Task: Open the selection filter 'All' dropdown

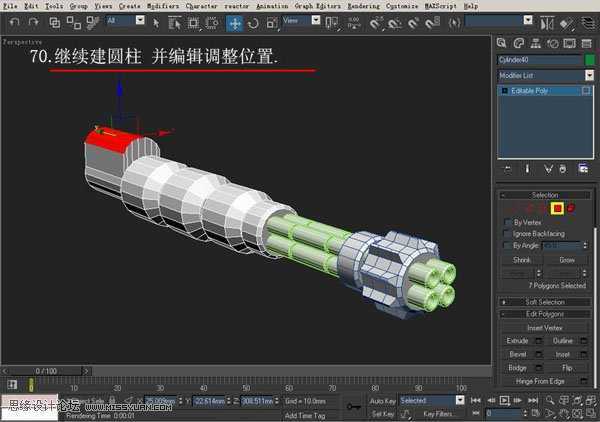Action: (140, 20)
